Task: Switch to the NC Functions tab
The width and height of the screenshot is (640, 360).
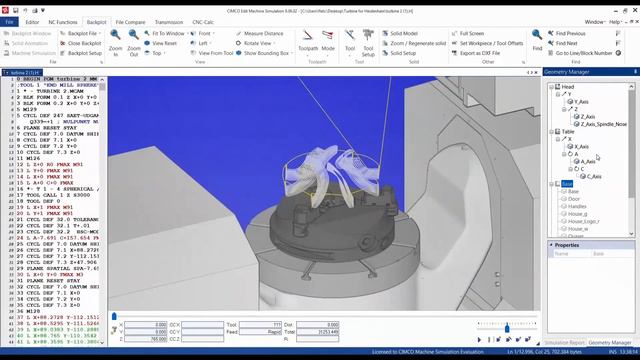Action: pyautogui.click(x=63, y=22)
